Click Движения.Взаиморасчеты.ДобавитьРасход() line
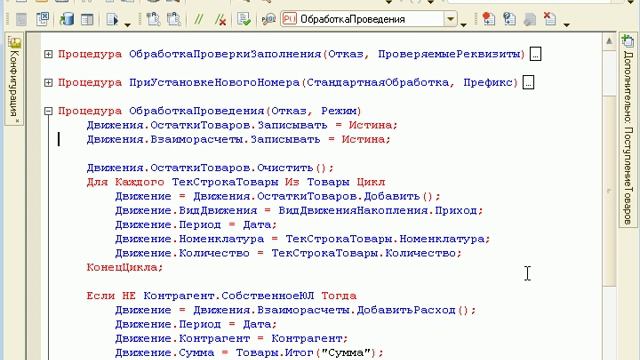 click(x=296, y=310)
